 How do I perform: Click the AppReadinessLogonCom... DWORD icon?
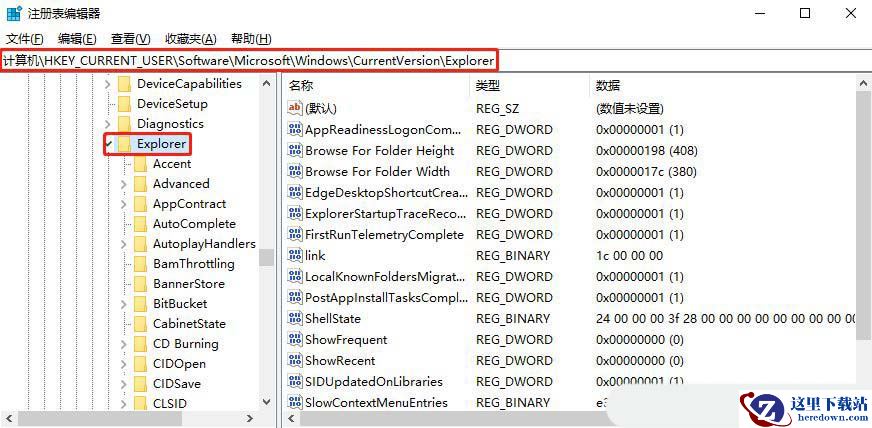pos(295,130)
